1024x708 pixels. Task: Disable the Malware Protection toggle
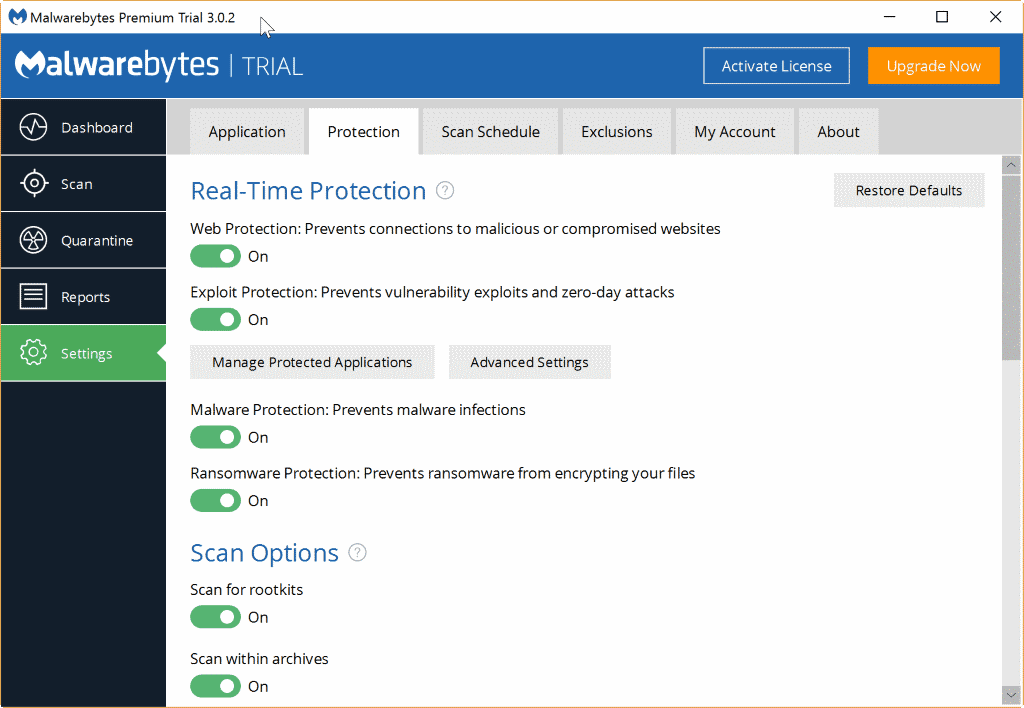(x=216, y=437)
